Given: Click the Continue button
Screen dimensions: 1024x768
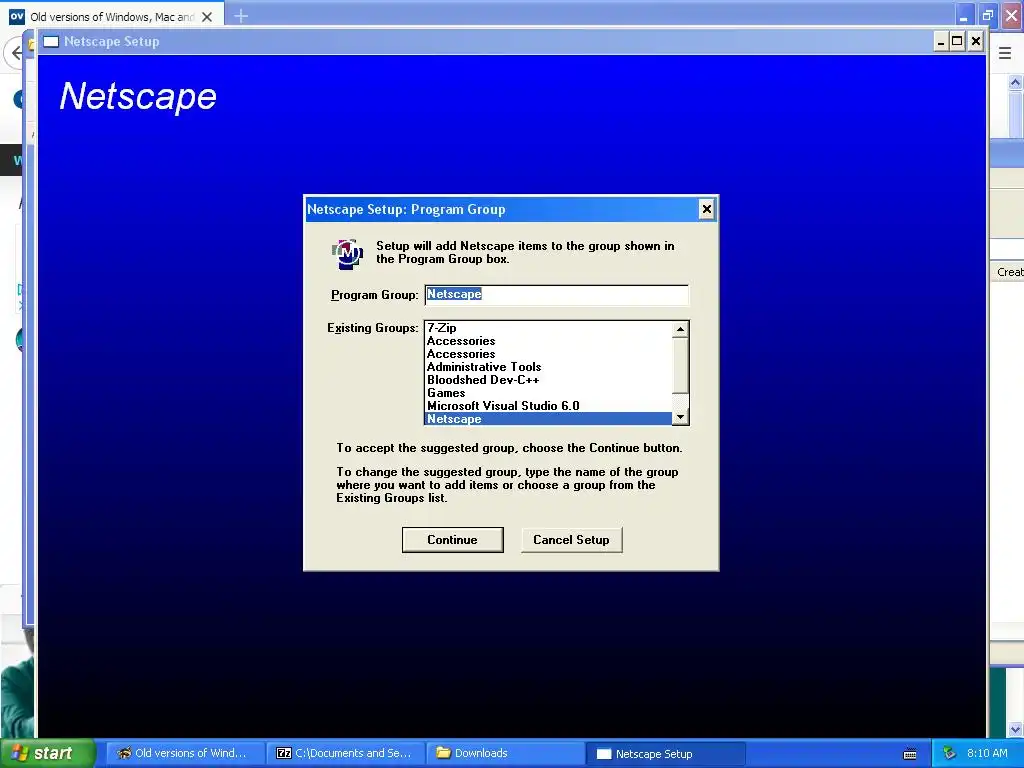Looking at the screenshot, I should click(453, 539).
